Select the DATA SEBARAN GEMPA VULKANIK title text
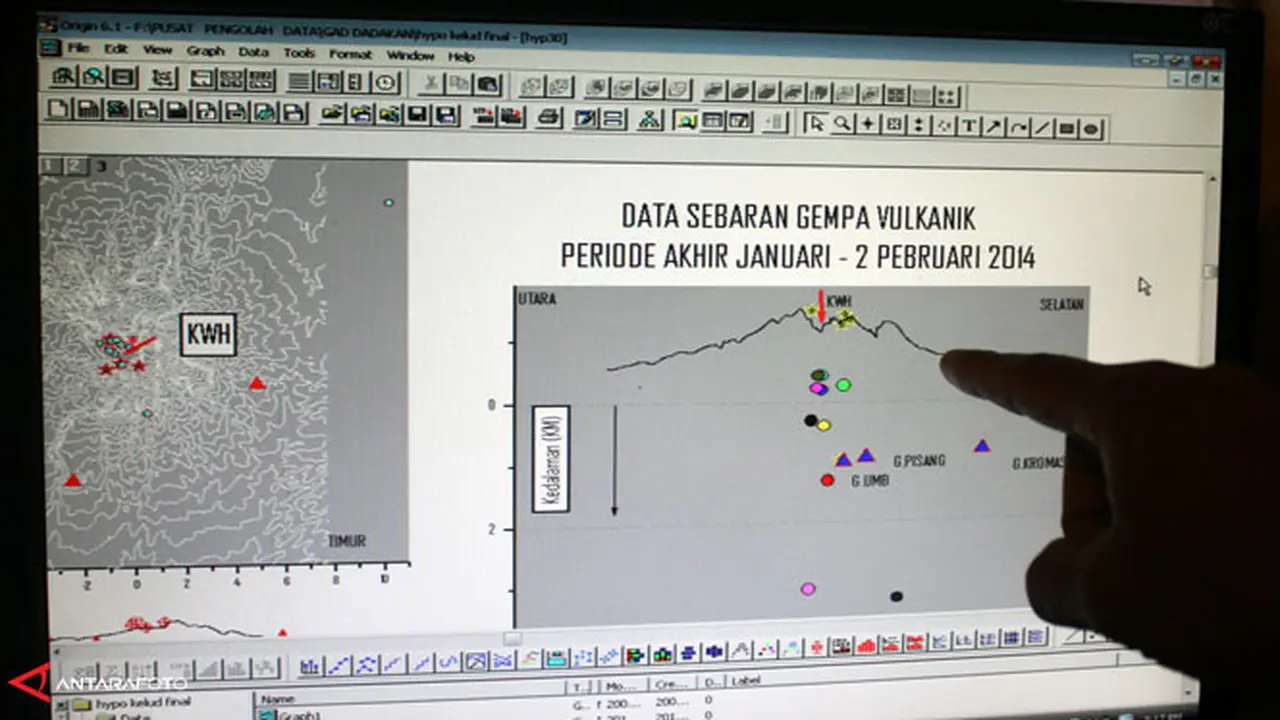This screenshot has width=1280, height=720. pyautogui.click(x=798, y=216)
